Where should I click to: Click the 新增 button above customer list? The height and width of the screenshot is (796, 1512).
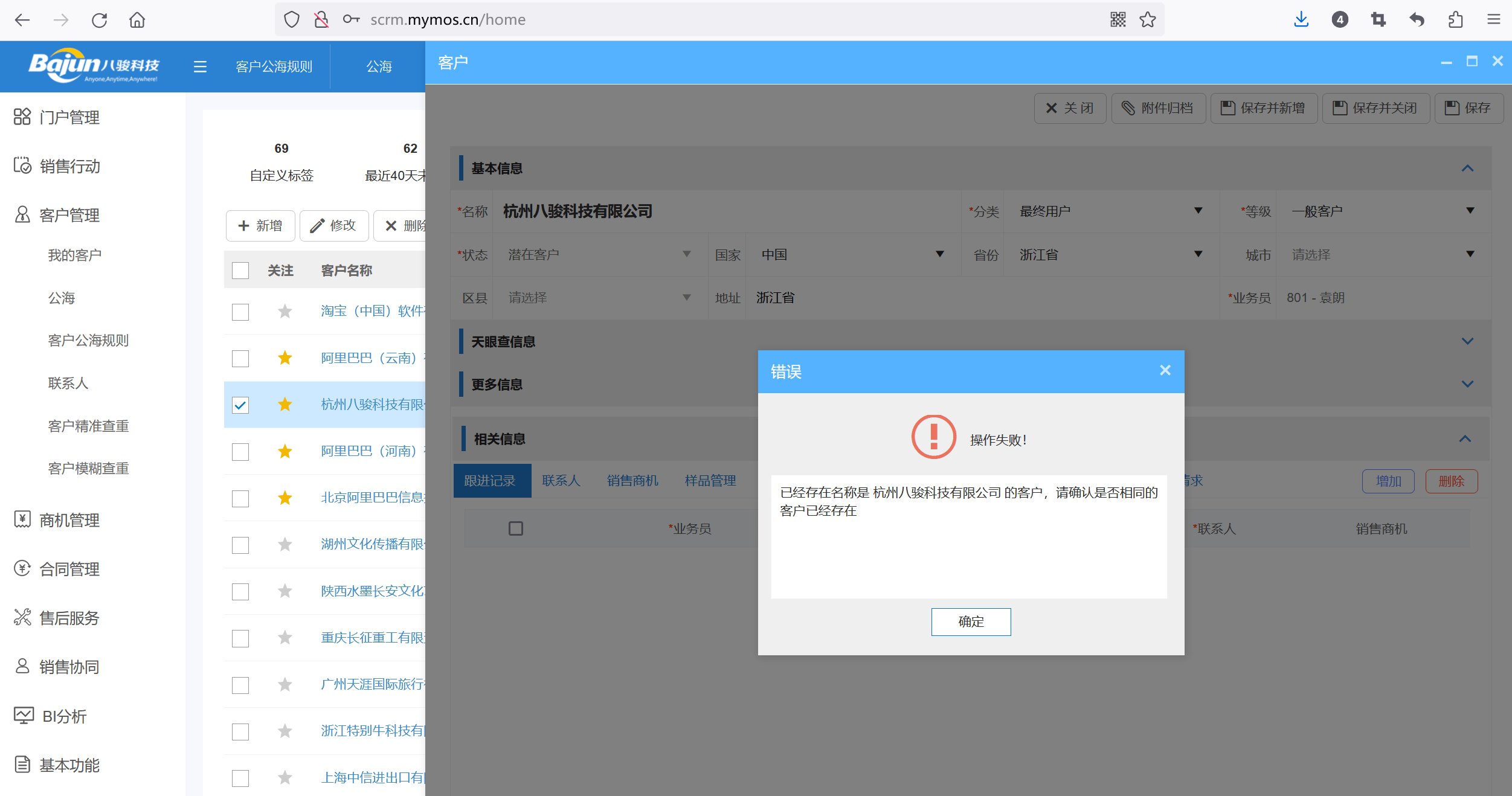[260, 225]
